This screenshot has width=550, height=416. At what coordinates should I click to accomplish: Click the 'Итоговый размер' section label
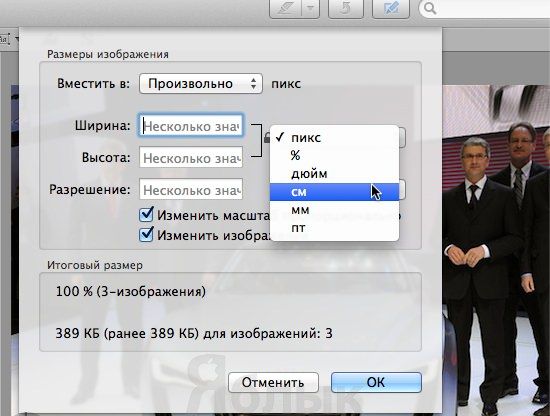[95, 265]
